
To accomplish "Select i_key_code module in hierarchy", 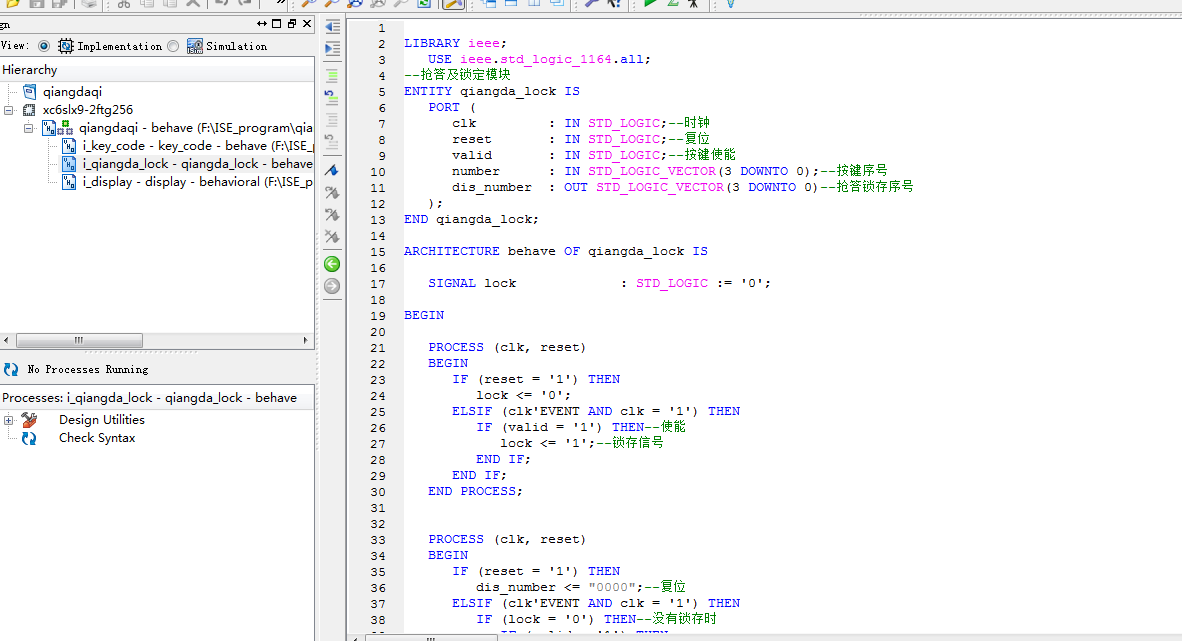I will 113,146.
